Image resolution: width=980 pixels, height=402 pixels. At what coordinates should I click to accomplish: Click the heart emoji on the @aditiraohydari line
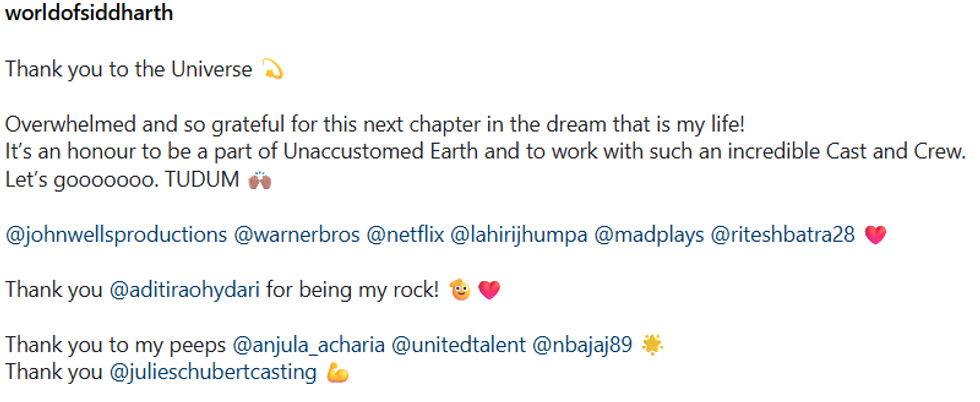pyautogui.click(x=489, y=291)
